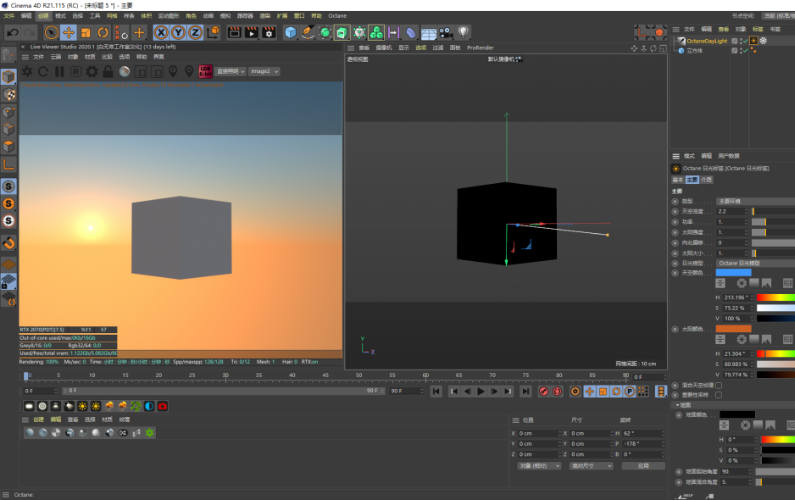Click the render sphere in Live Viewer

(126, 71)
